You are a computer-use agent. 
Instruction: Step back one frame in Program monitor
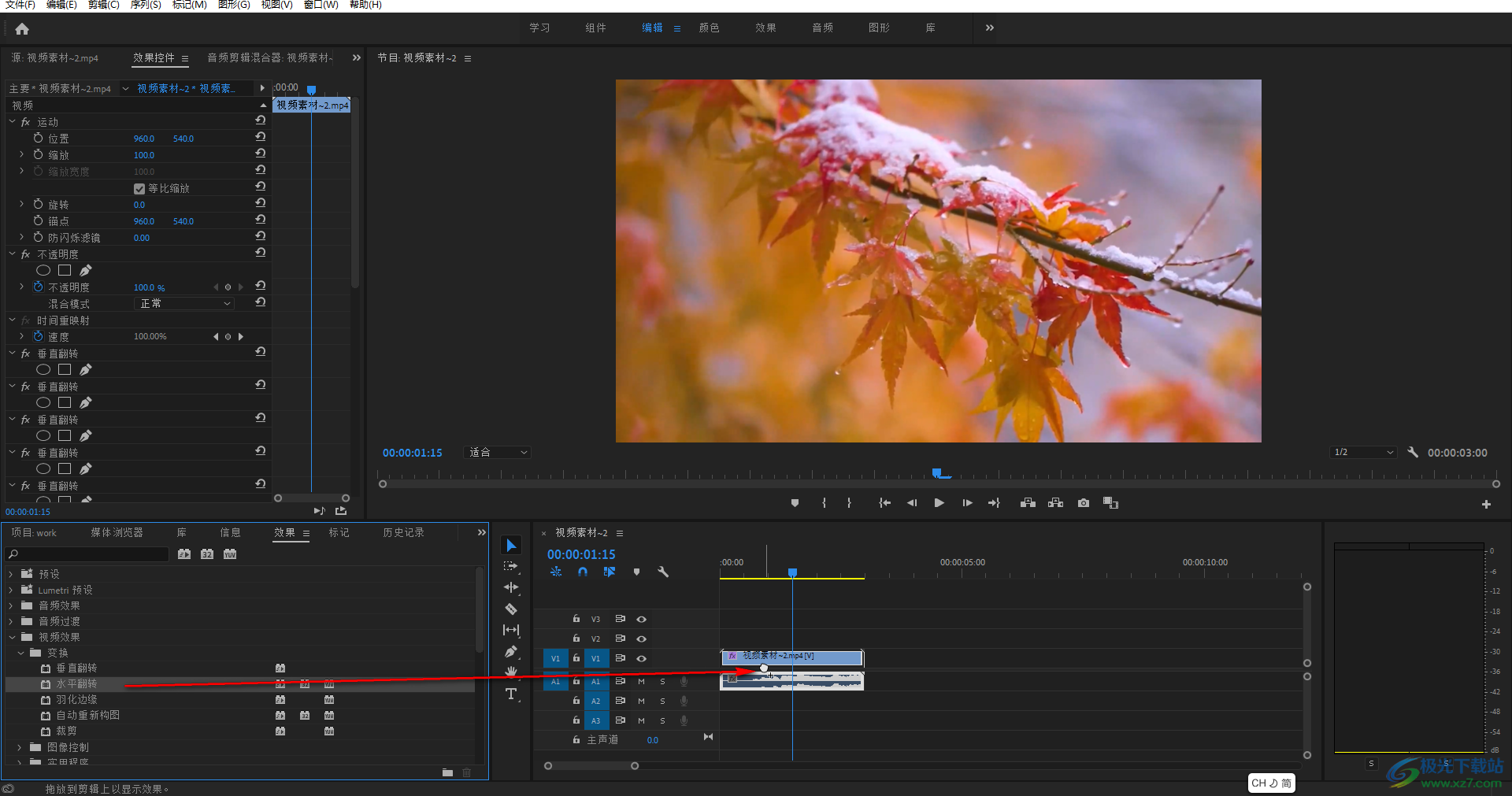point(912,503)
